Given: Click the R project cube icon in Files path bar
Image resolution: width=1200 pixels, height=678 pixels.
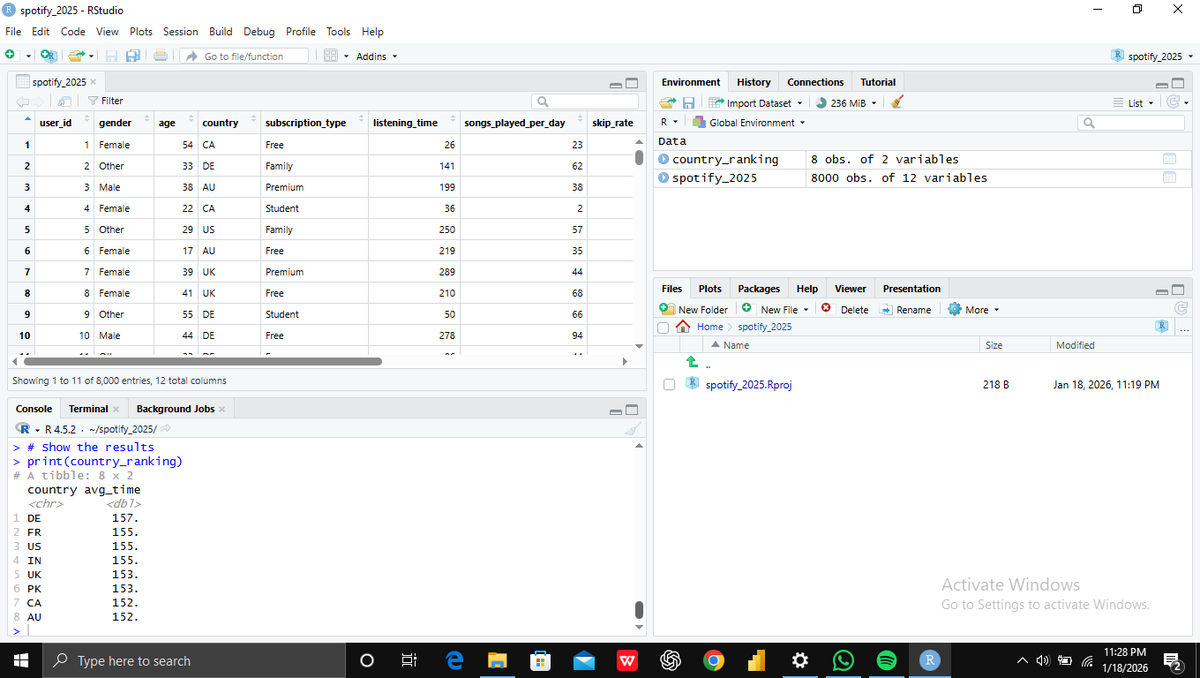Looking at the screenshot, I should [x=1163, y=327].
